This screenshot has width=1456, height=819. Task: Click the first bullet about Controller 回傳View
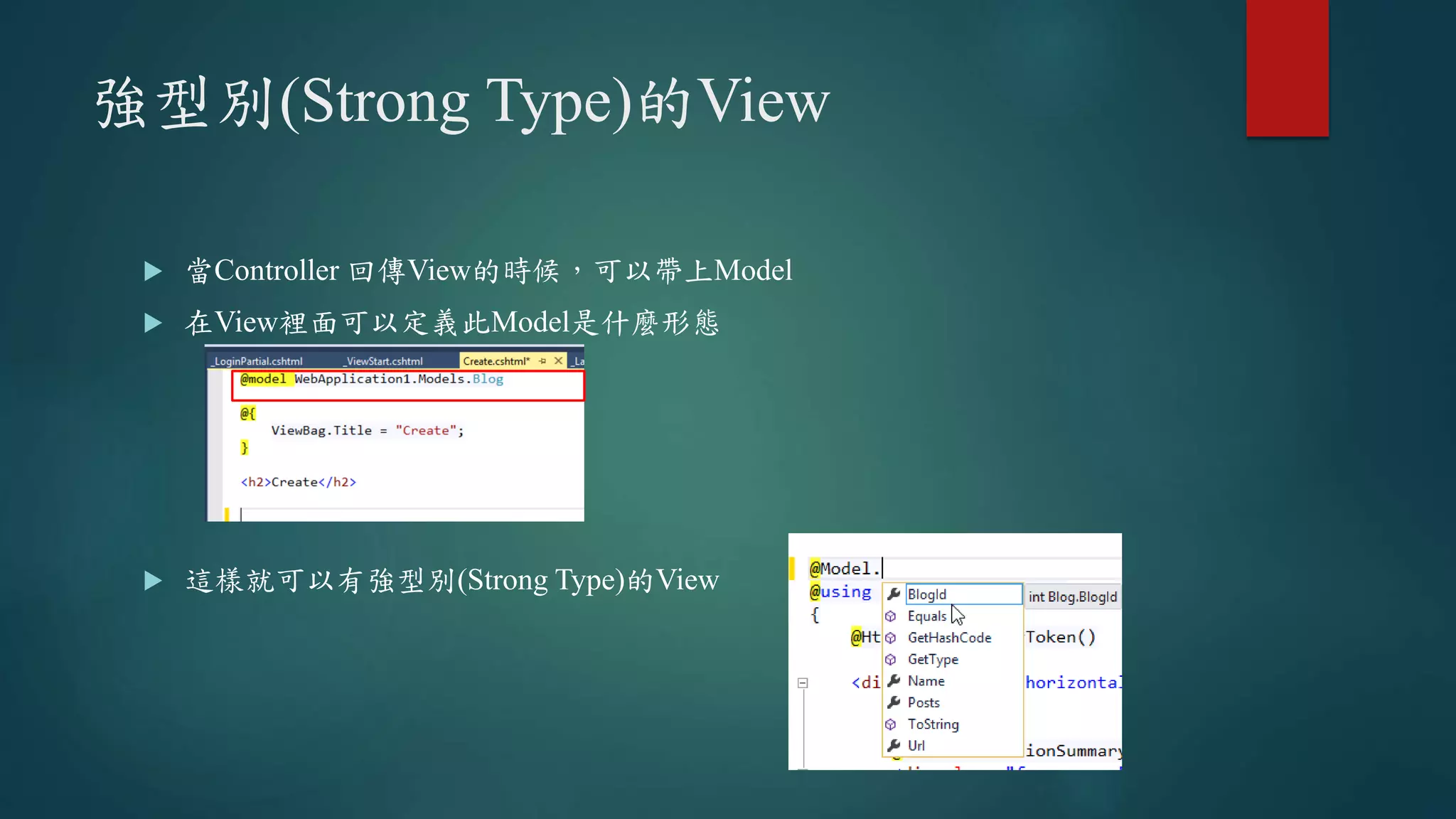pos(489,271)
